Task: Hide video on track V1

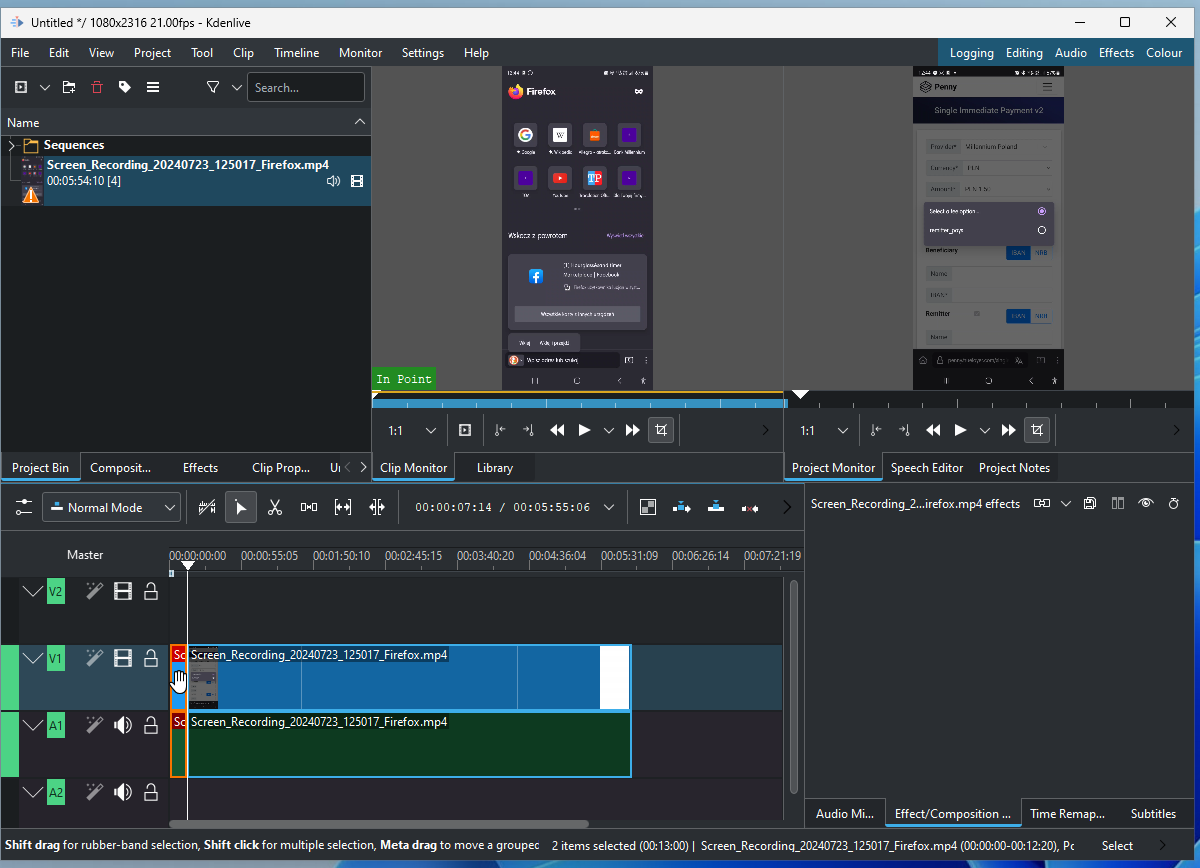Action: coord(123,658)
